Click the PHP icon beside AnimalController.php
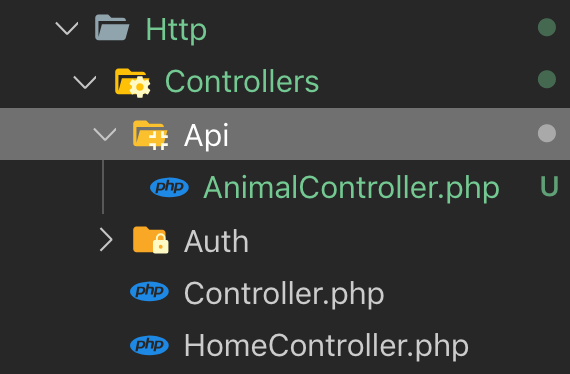 pyautogui.click(x=169, y=187)
